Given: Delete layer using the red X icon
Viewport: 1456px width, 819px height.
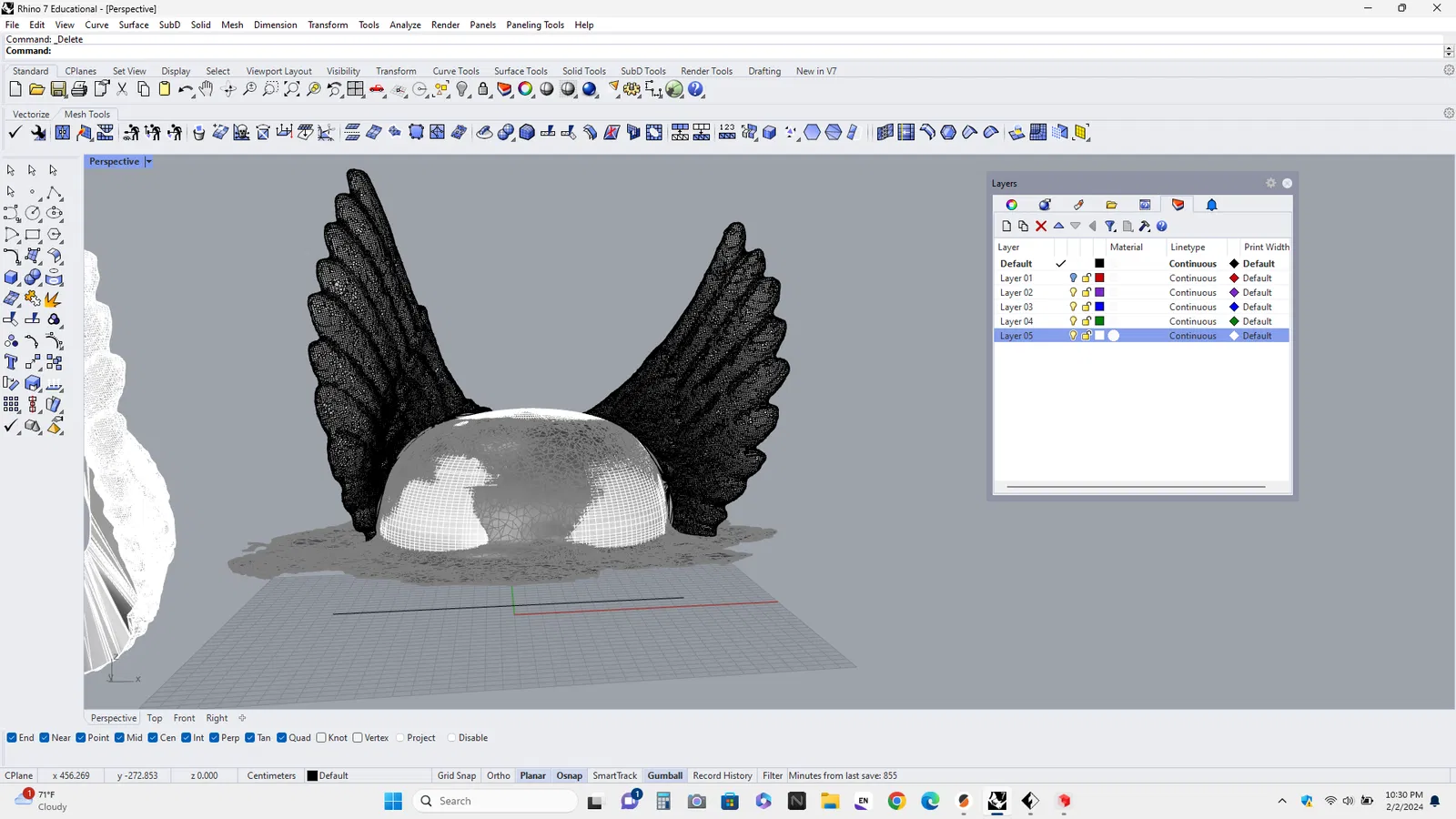Looking at the screenshot, I should point(1041,227).
